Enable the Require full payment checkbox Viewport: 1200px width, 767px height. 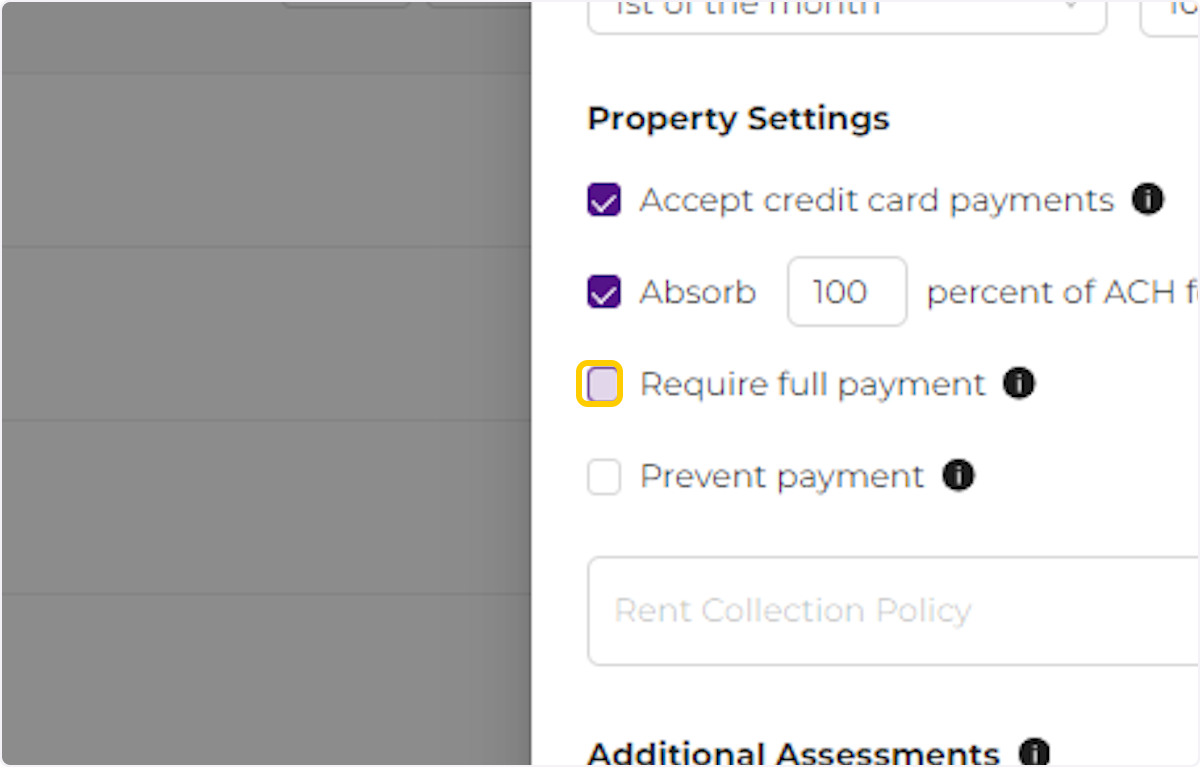click(601, 383)
